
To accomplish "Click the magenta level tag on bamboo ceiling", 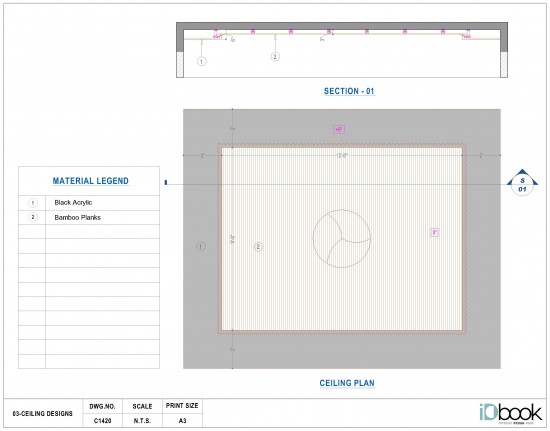I will pos(435,232).
